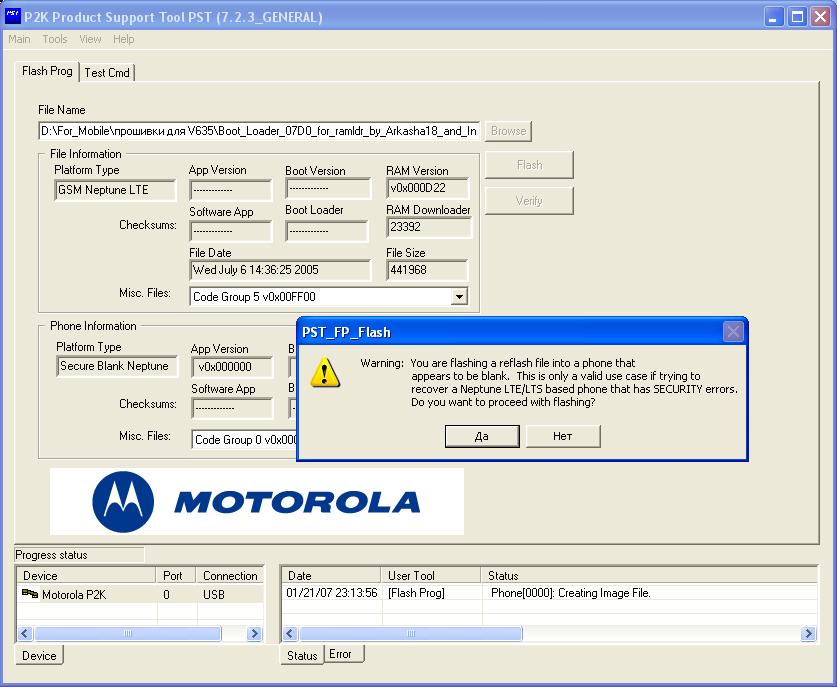837x687 pixels.
Task: Click the PST application icon in title bar
Action: [x=13, y=17]
